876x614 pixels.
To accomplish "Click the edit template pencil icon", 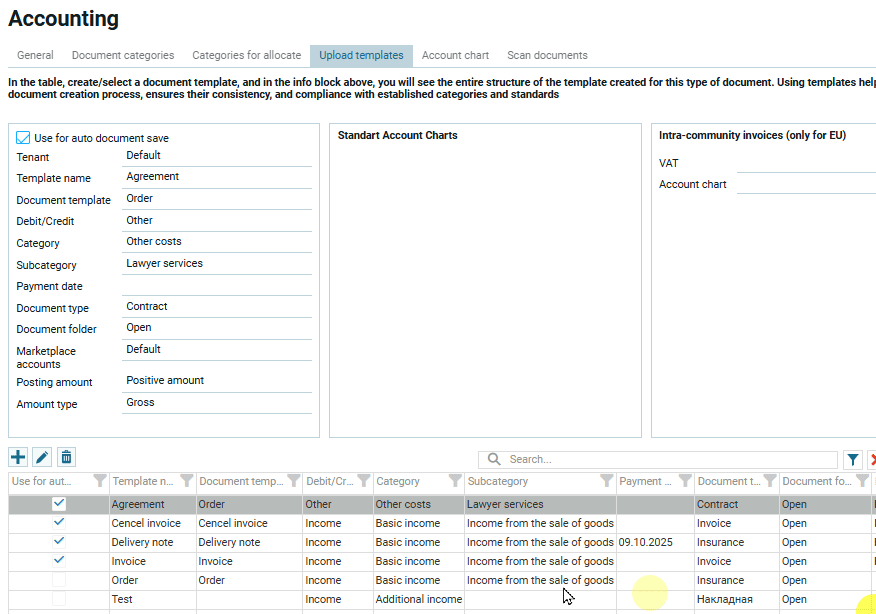I will 42,457.
